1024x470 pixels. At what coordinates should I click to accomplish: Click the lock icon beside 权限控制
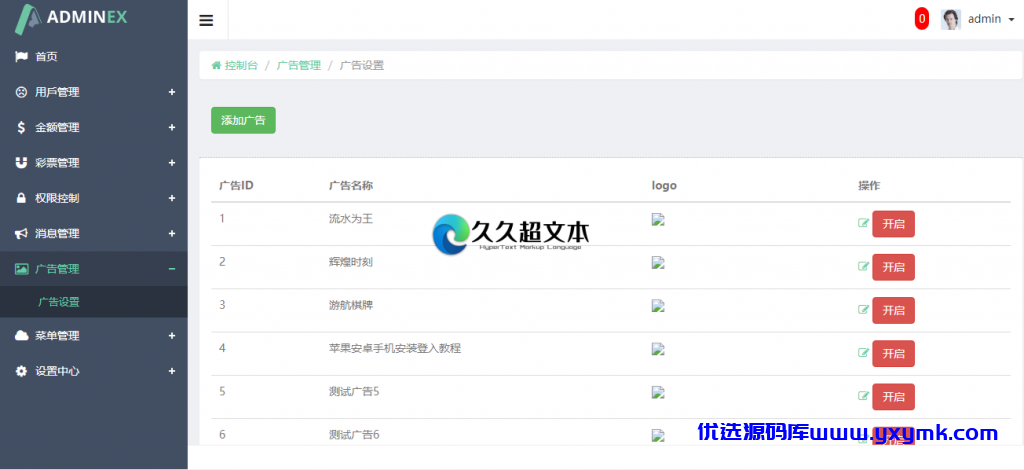(x=21, y=198)
